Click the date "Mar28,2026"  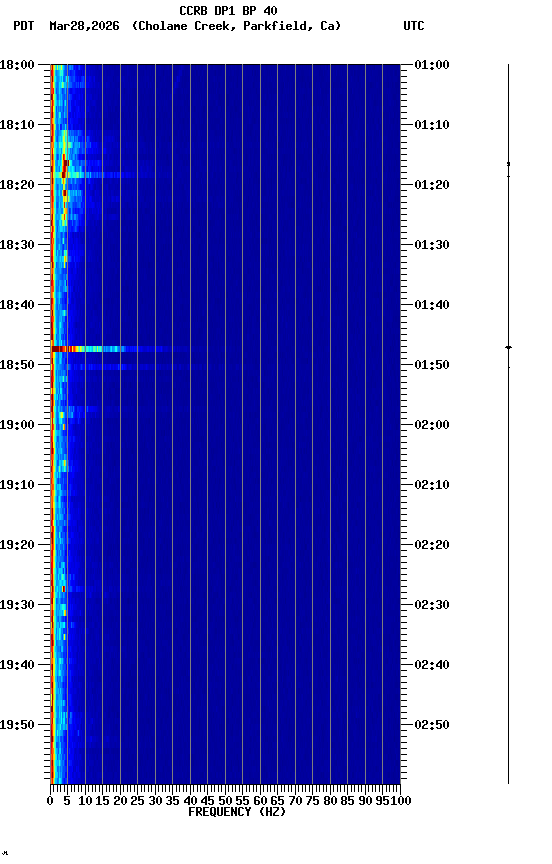click(84, 26)
